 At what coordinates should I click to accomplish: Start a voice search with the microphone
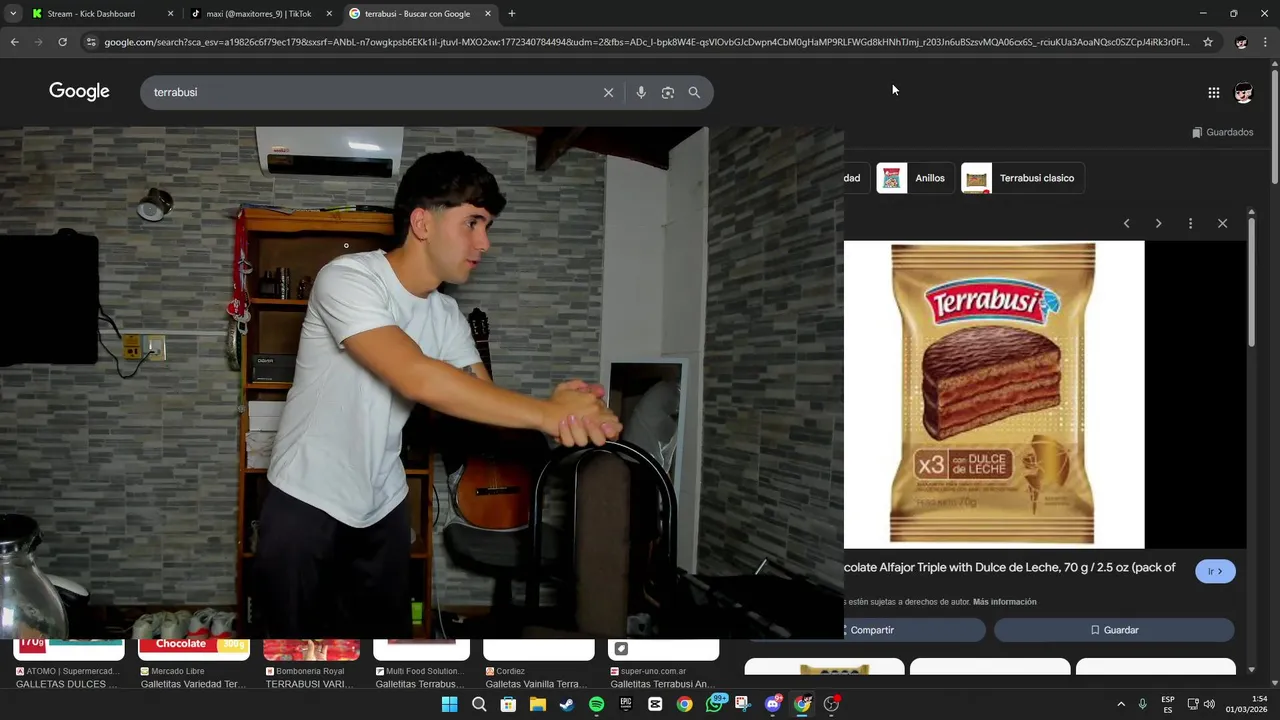point(641,92)
